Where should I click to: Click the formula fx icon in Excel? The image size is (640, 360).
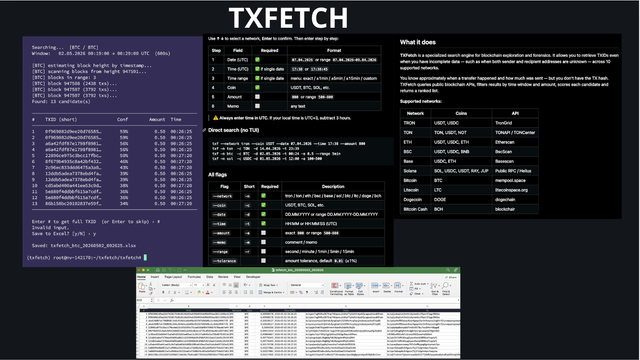(x=171, y=300)
